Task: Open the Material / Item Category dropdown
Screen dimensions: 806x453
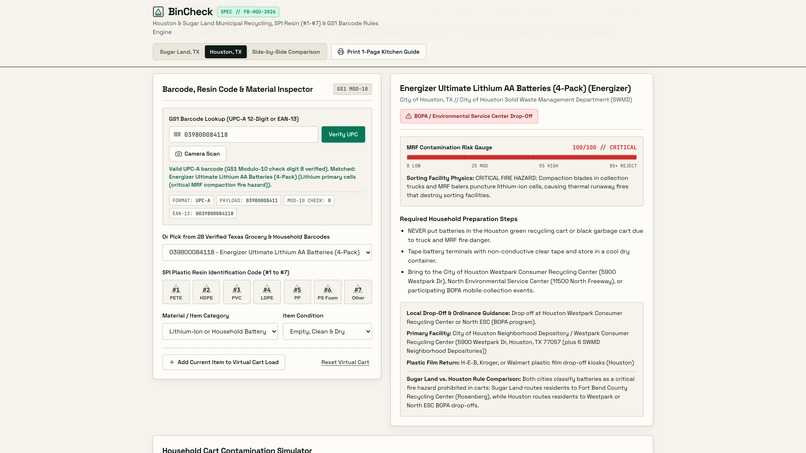Action: (x=220, y=332)
